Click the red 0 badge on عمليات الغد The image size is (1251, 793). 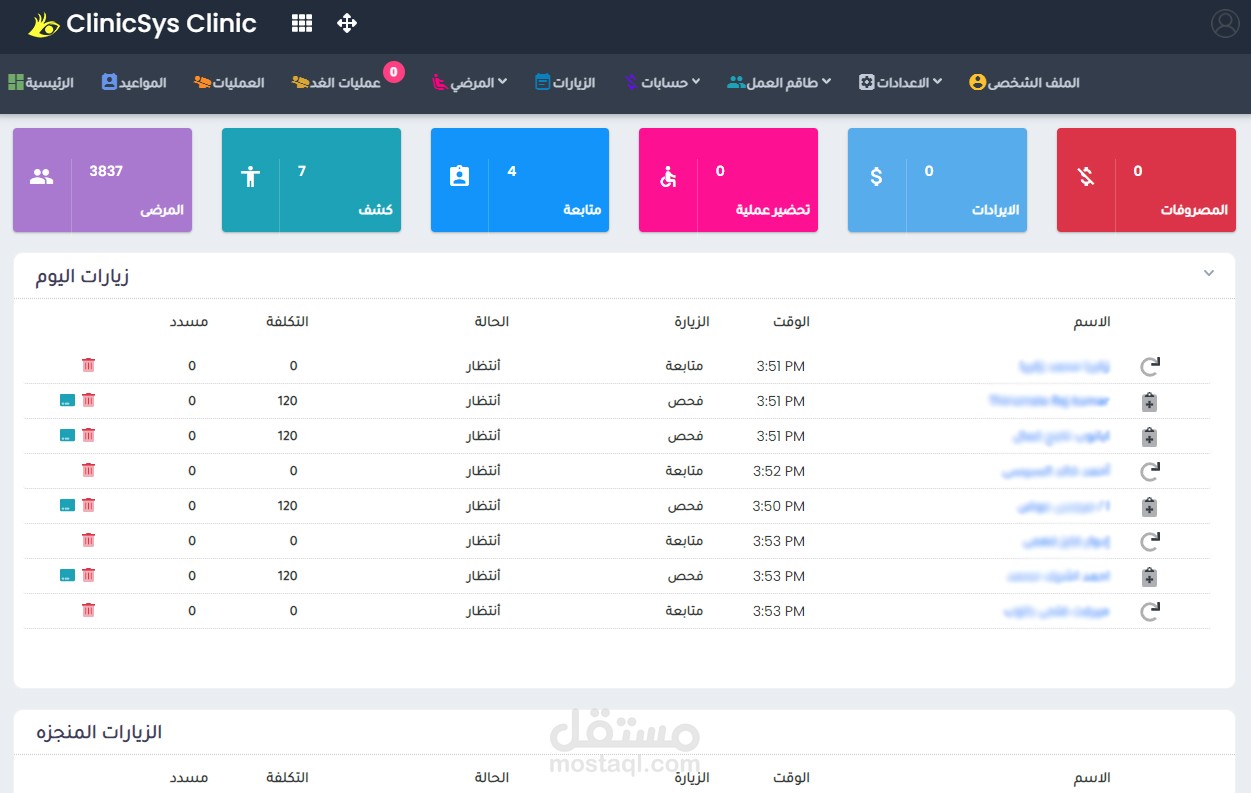pos(393,70)
